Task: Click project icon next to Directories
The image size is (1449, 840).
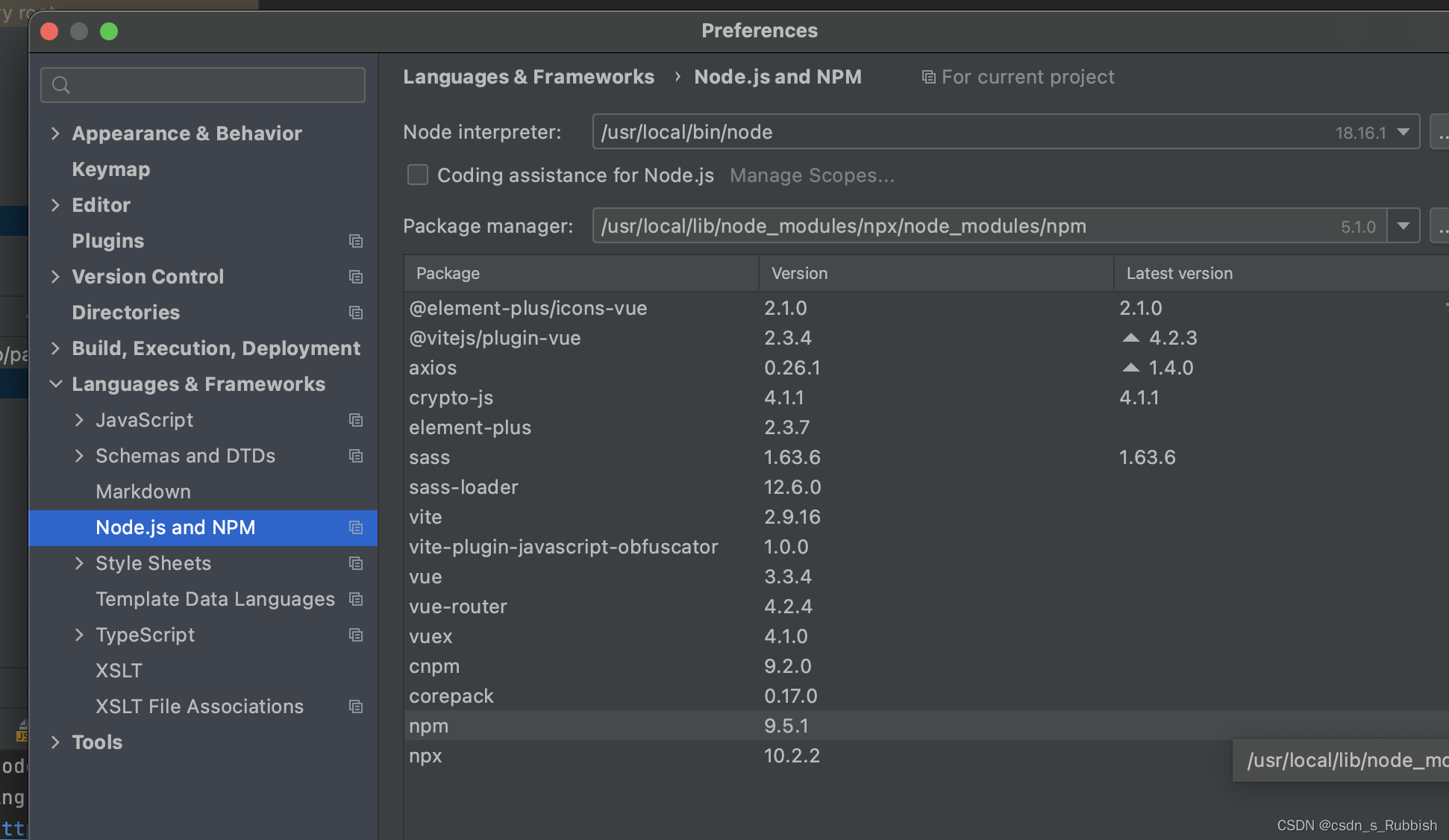Action: coord(356,313)
